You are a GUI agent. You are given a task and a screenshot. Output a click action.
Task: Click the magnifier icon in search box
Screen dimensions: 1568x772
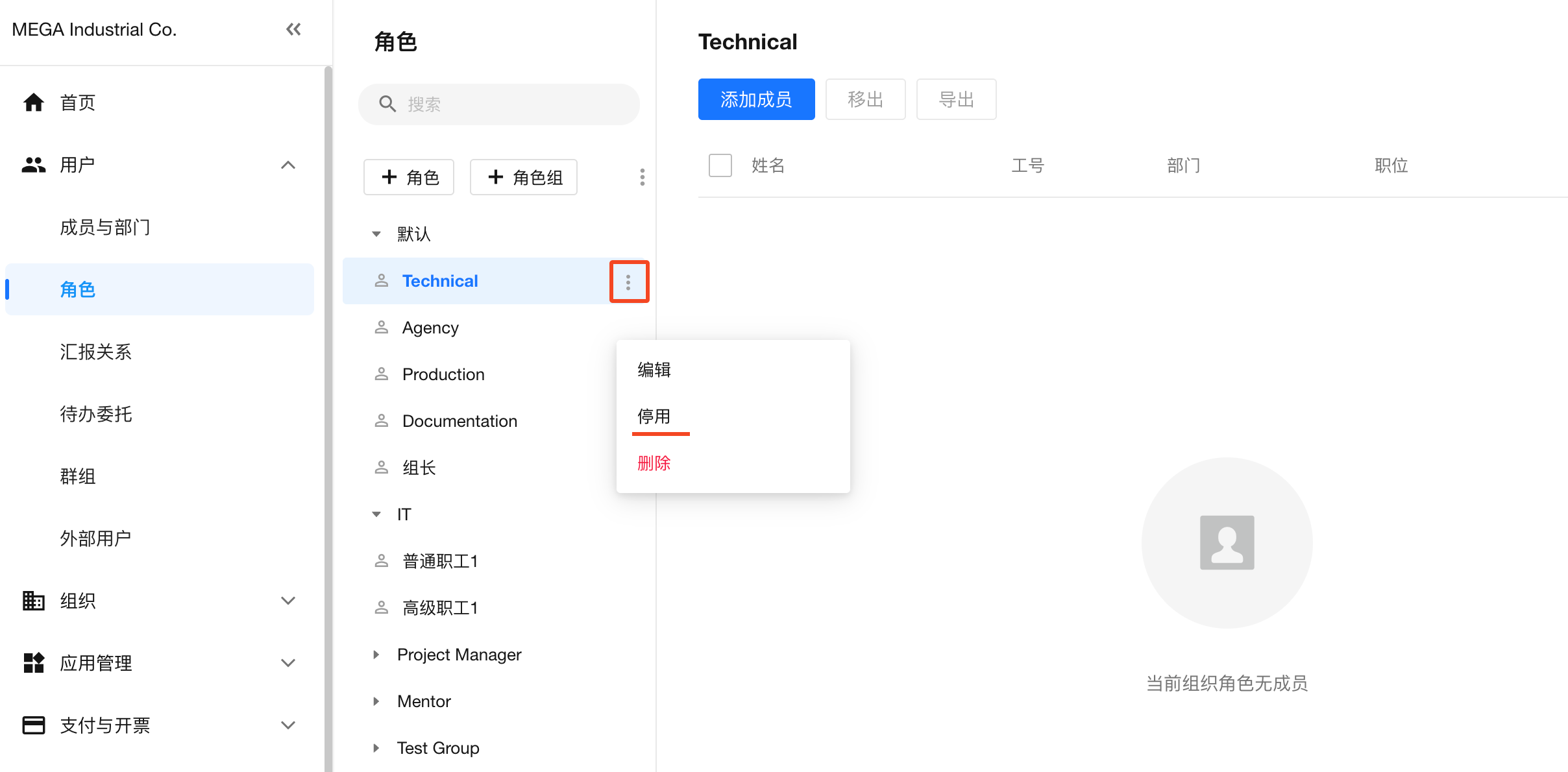tap(387, 104)
